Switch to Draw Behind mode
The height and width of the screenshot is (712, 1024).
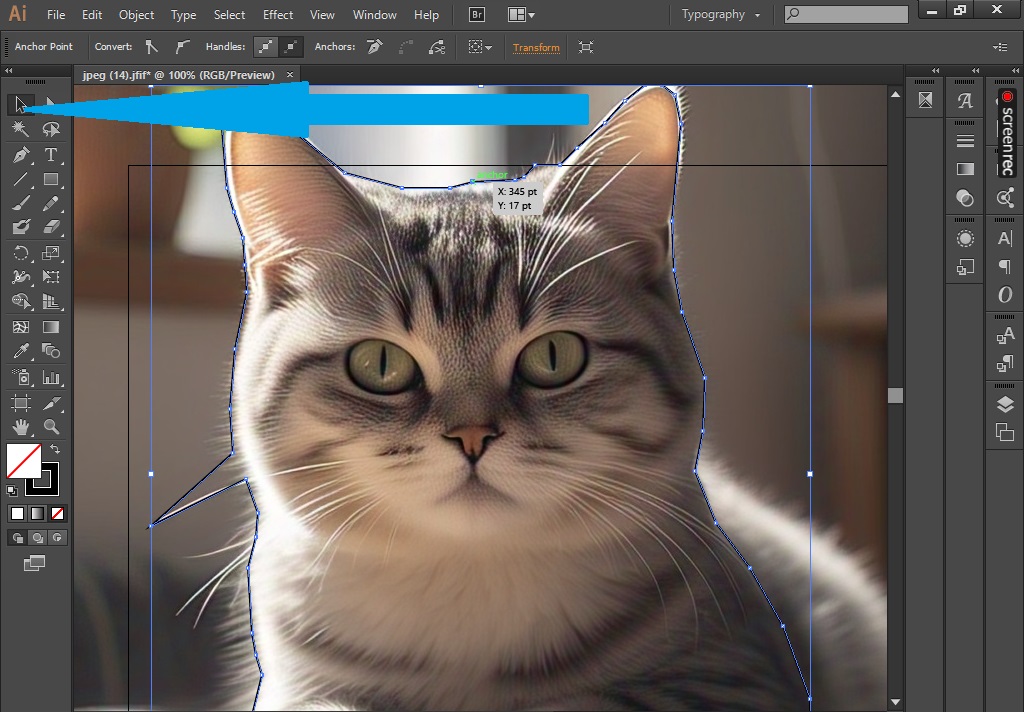pyautogui.click(x=37, y=538)
